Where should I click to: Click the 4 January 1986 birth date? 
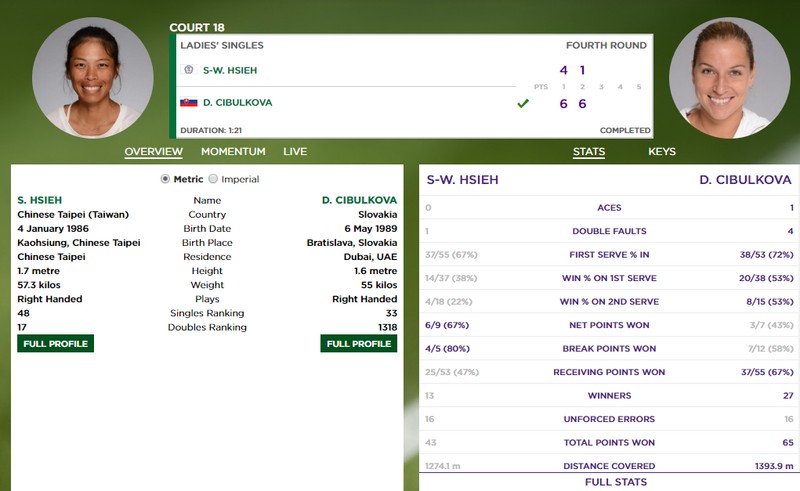coord(53,229)
